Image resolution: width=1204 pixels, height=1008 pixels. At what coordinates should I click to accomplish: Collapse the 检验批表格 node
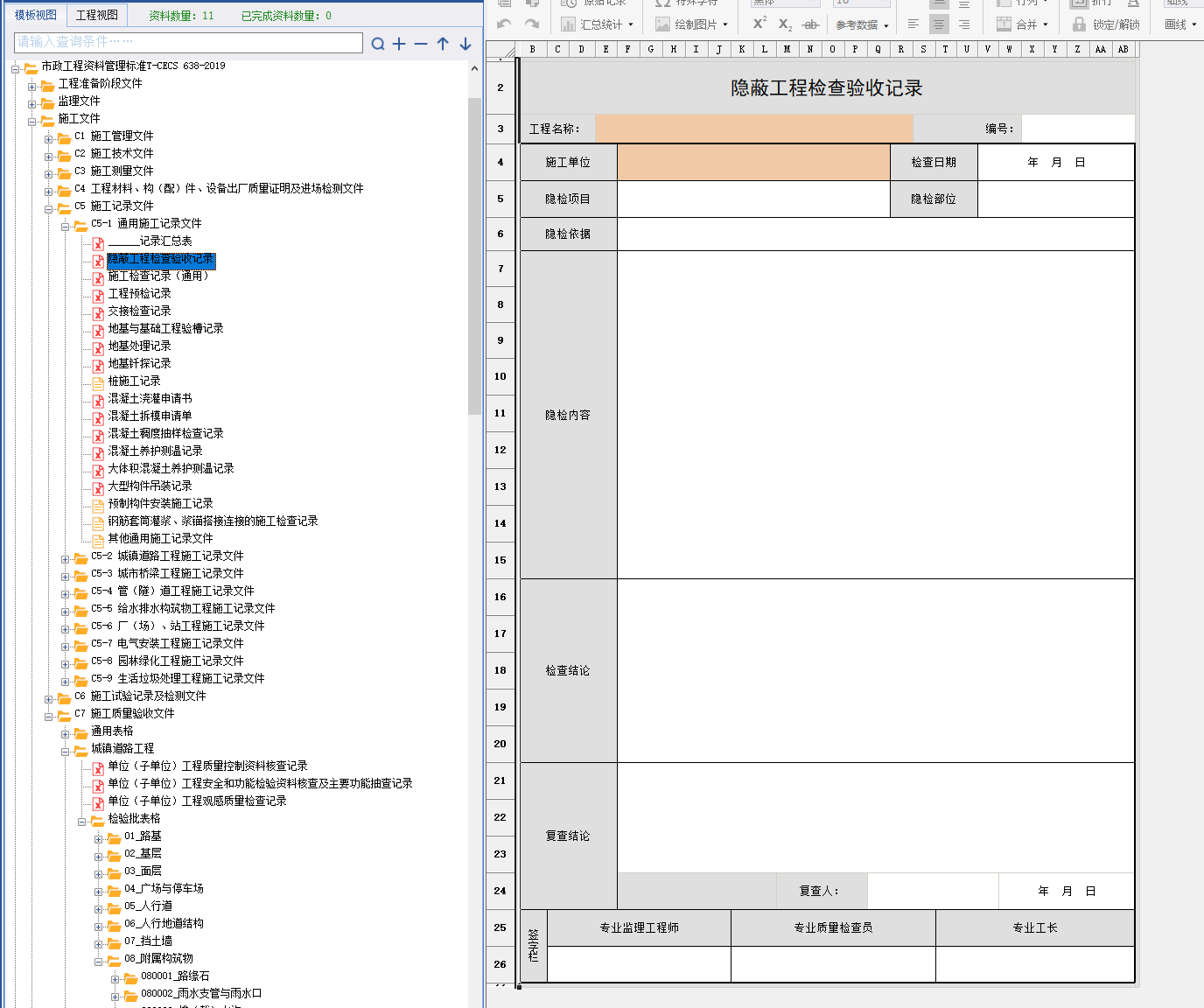pyautogui.click(x=81, y=822)
